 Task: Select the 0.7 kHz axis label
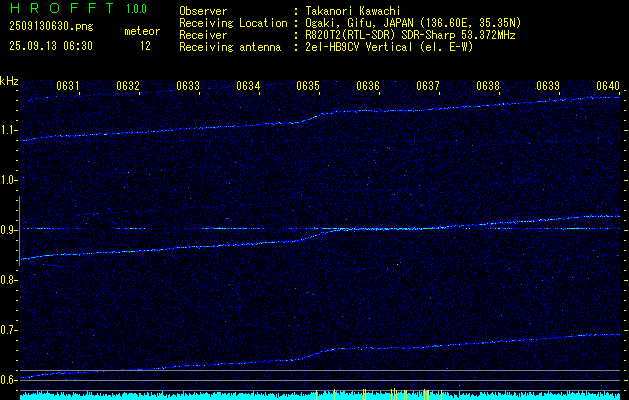[x=9, y=330]
